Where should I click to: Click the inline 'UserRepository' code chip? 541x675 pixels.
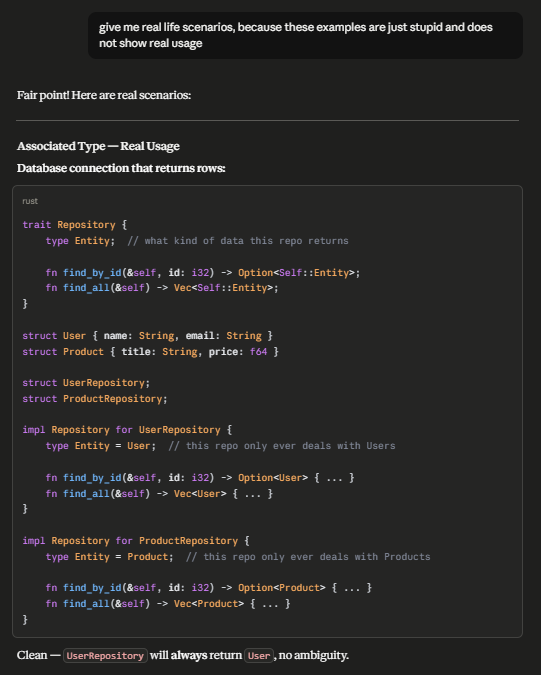tap(105, 656)
